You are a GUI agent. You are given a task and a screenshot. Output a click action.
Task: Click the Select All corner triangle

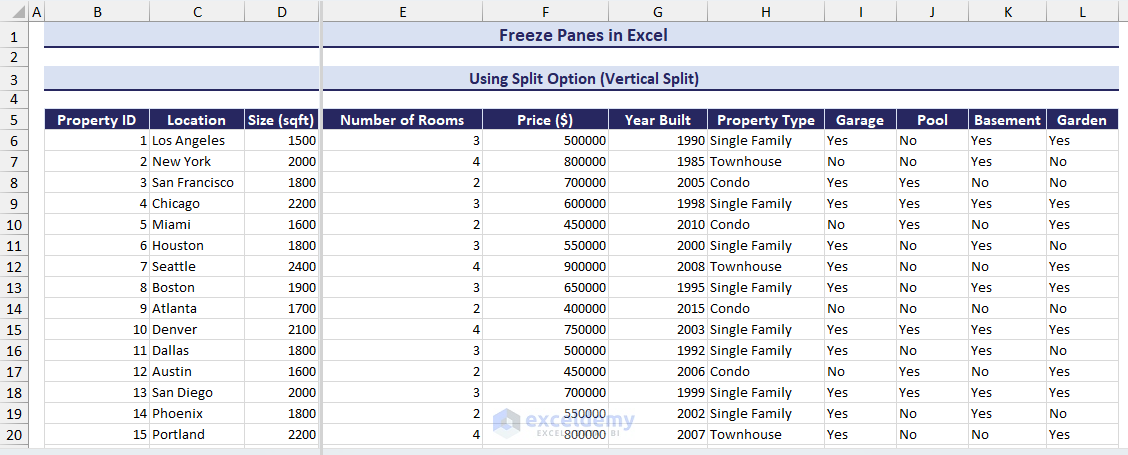(14, 12)
